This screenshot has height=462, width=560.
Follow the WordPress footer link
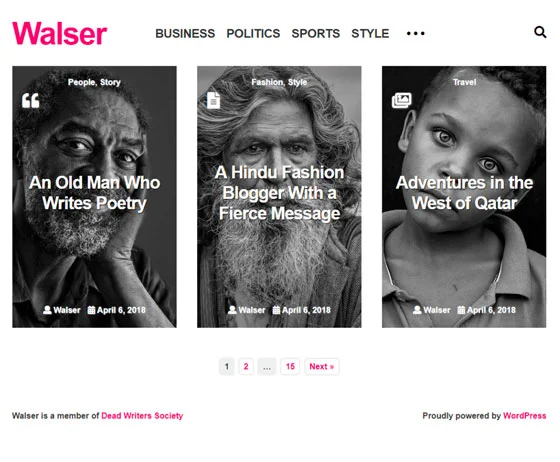point(525,416)
